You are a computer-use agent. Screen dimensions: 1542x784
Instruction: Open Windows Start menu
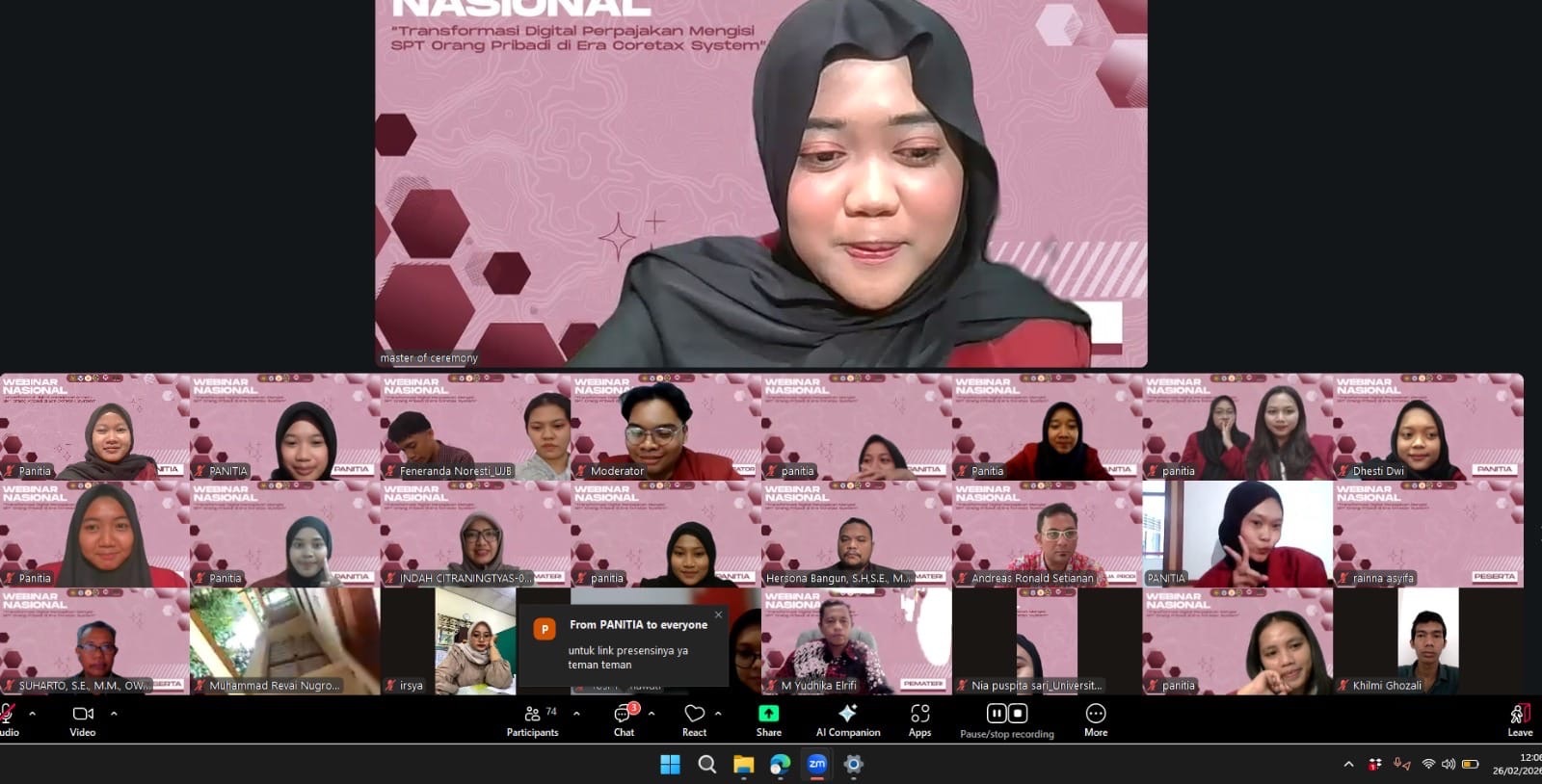[x=670, y=764]
